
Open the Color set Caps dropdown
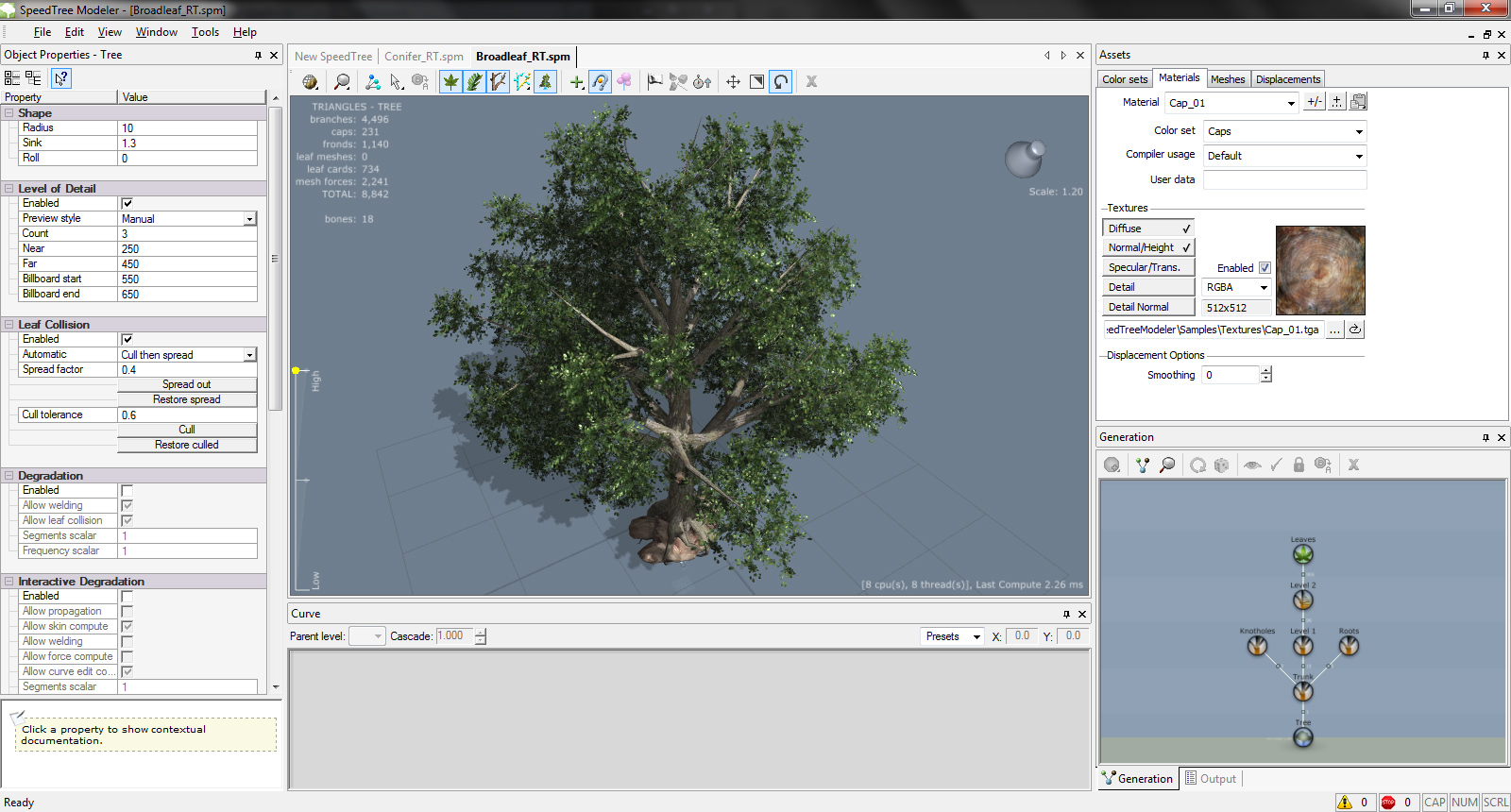pos(1359,131)
